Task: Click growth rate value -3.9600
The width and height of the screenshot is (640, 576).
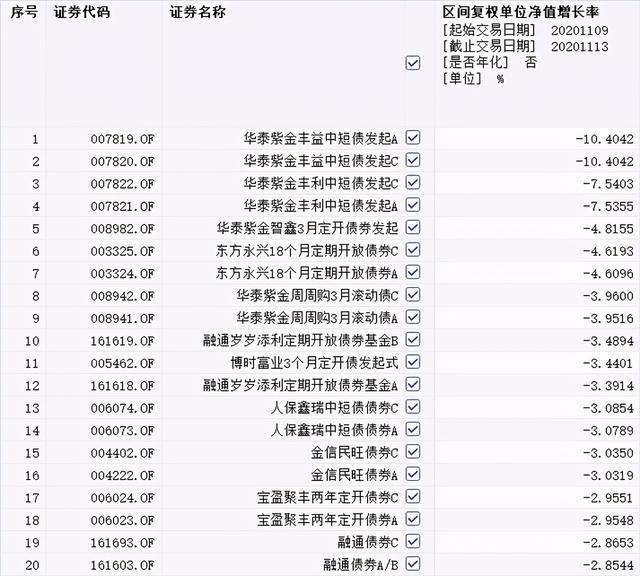Action: click(x=608, y=296)
